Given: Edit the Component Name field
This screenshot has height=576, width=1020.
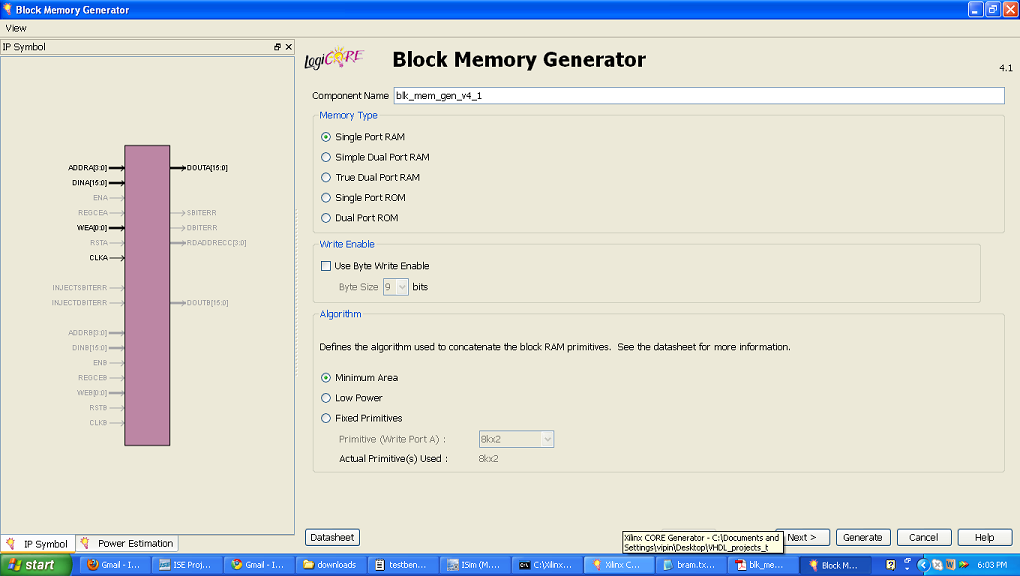Looking at the screenshot, I should point(600,95).
